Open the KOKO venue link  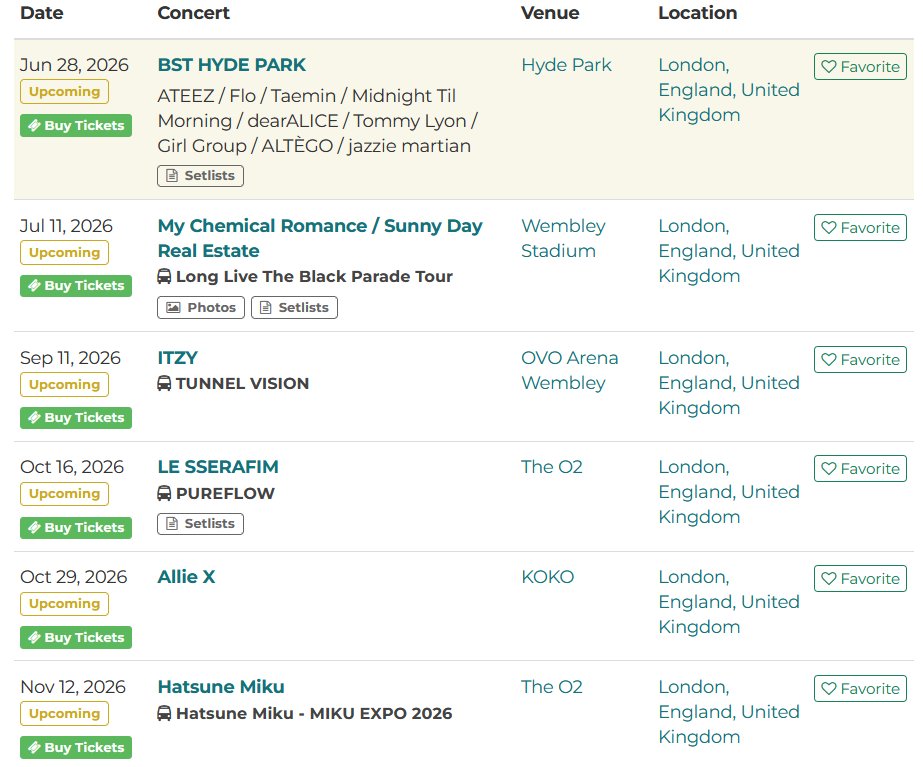(547, 577)
